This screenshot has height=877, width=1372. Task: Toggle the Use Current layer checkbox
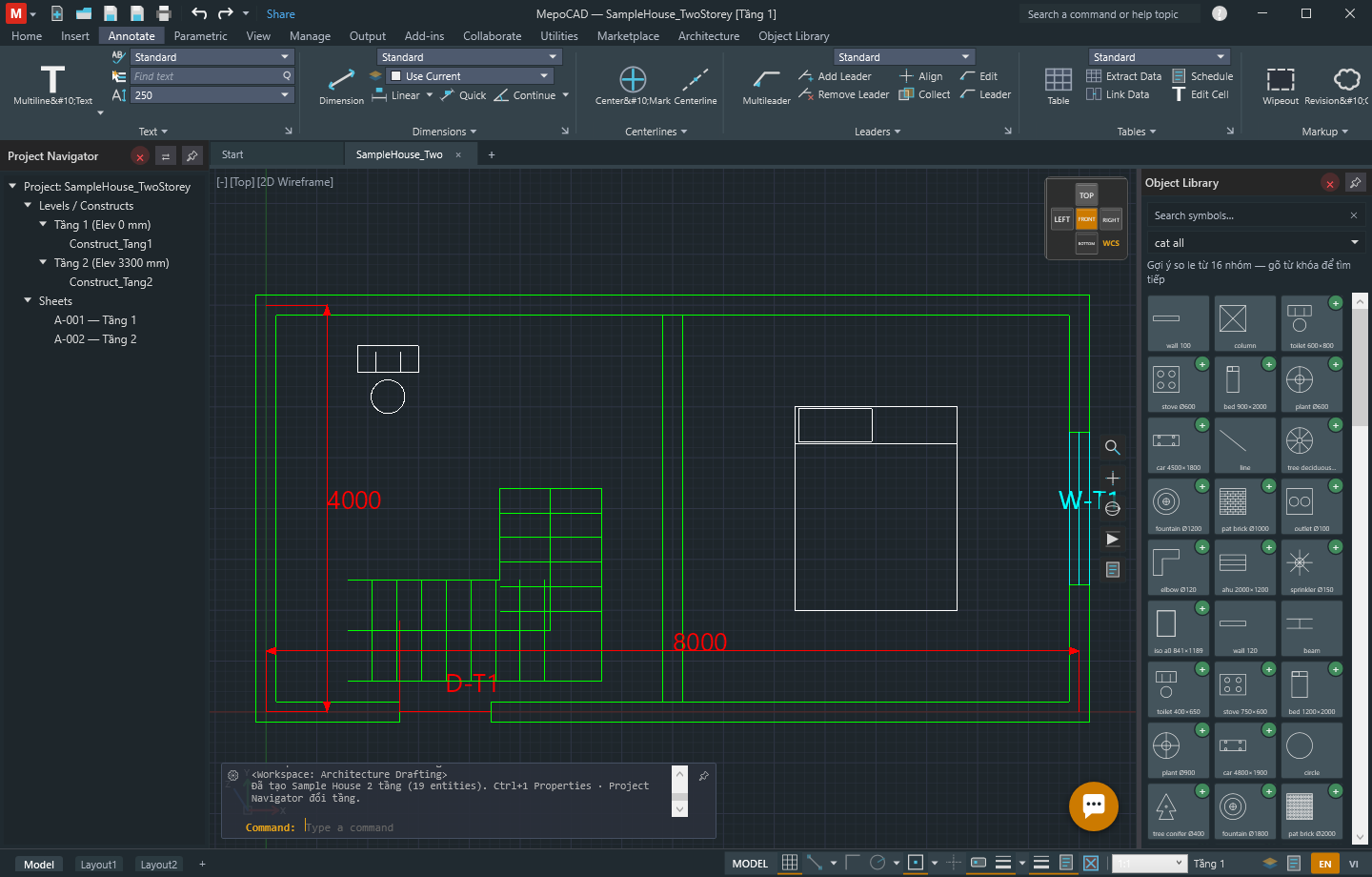click(395, 76)
